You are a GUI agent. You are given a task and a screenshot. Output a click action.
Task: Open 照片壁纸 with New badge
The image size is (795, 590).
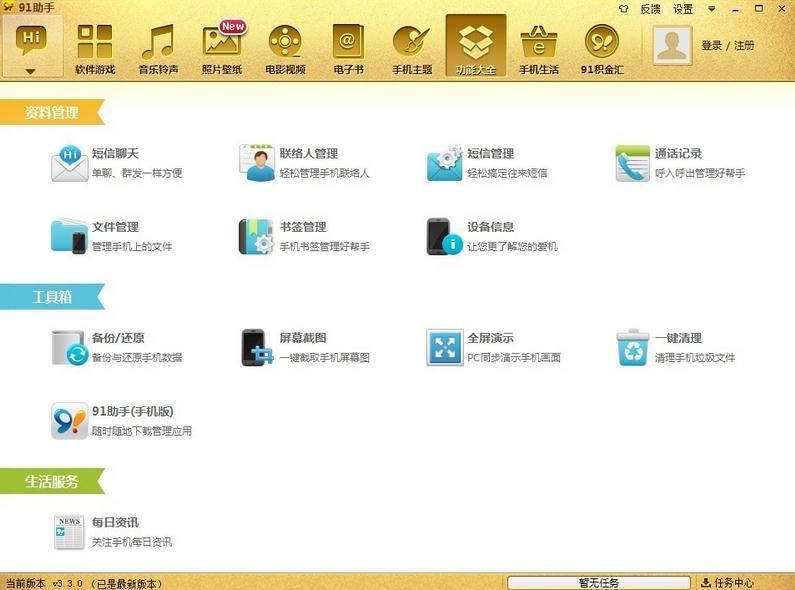(222, 48)
